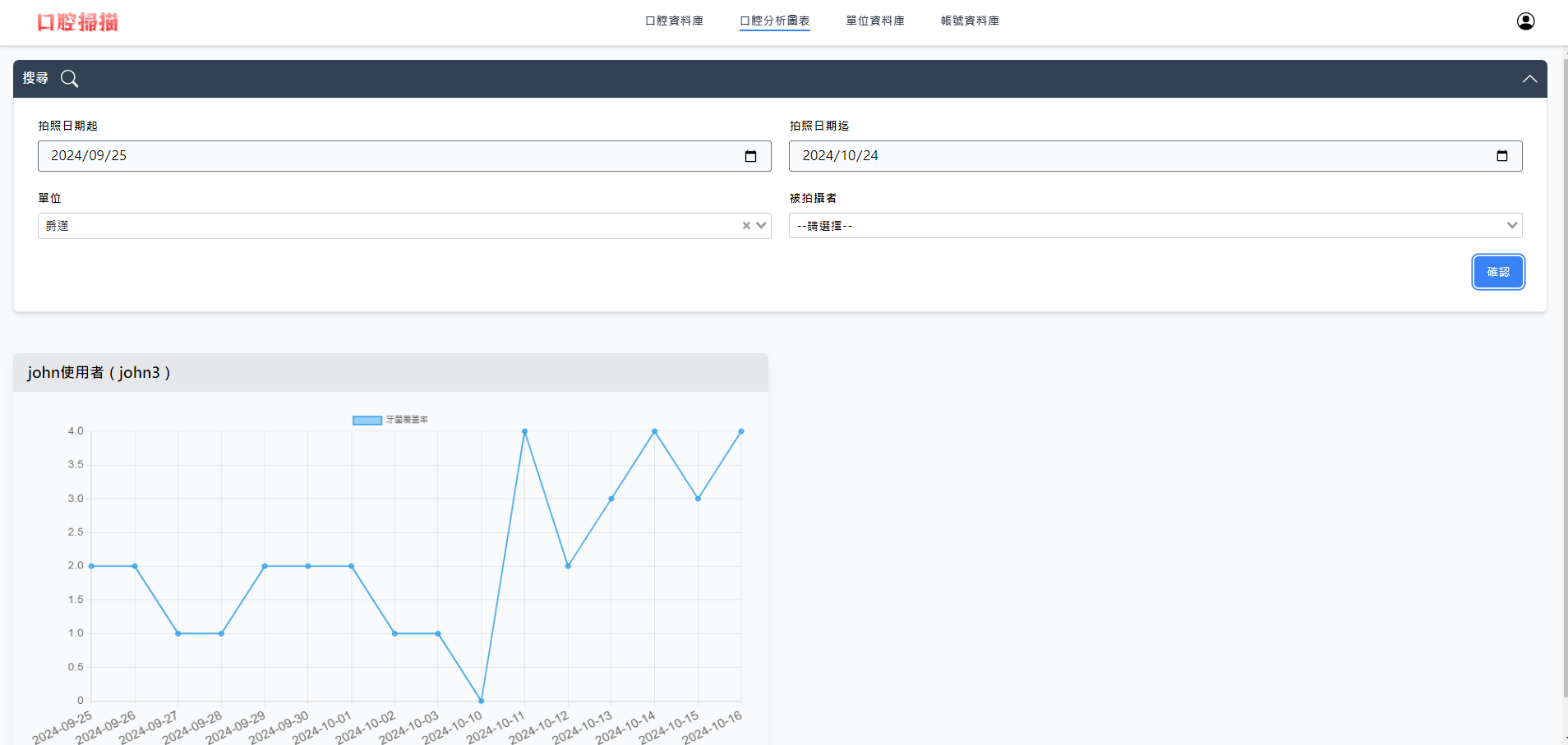Click the 2024/09/25 start date field
The image size is (1568, 745).
(x=386, y=156)
